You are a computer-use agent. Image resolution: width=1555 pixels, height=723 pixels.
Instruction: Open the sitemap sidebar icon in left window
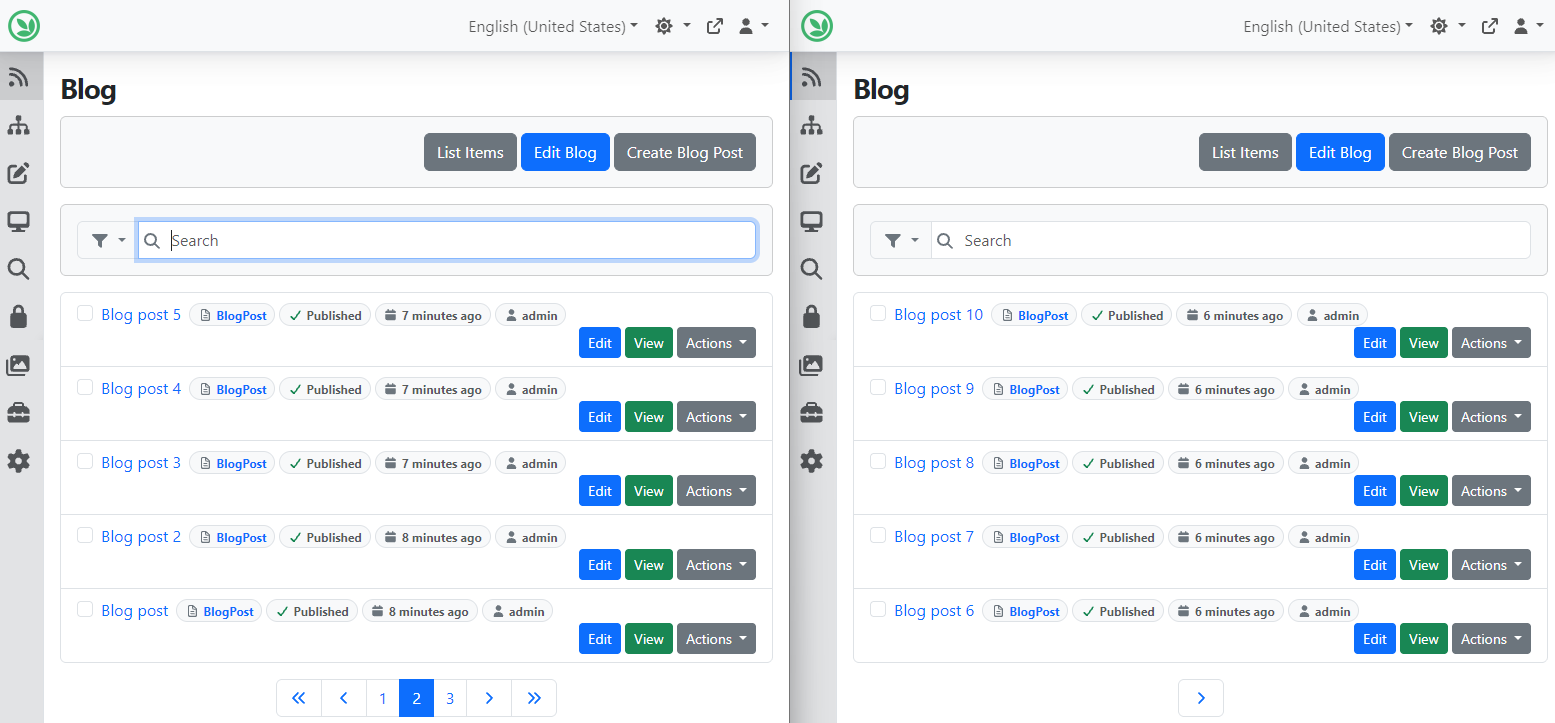tap(18, 125)
